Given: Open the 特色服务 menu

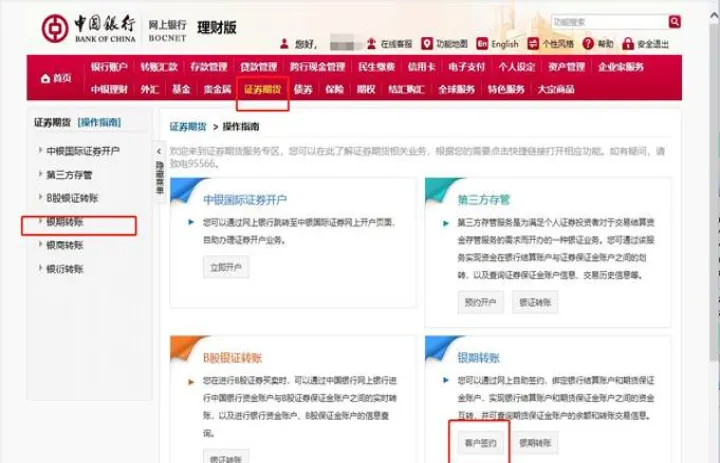Looking at the screenshot, I should coord(506,89).
